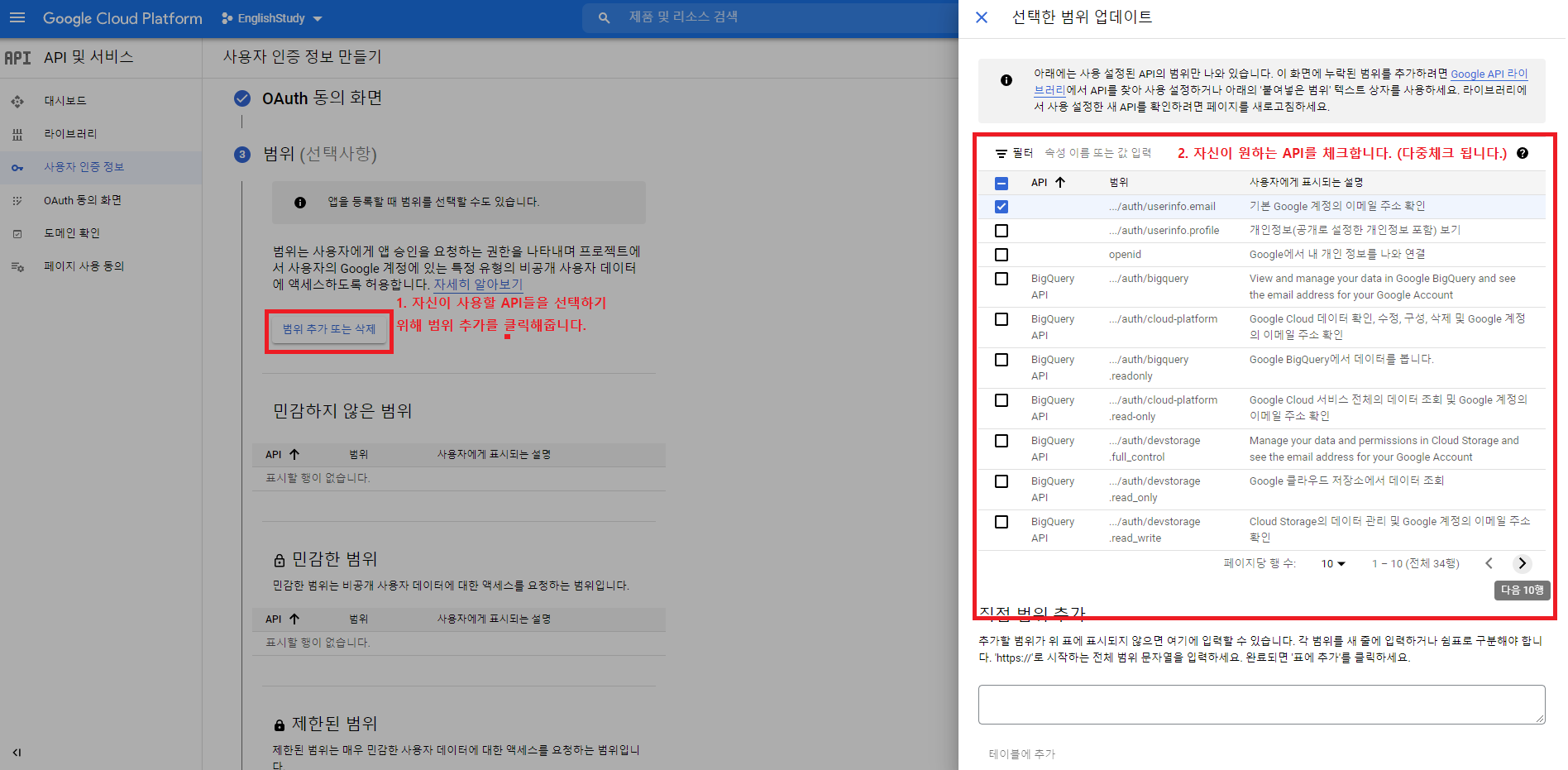This screenshot has width=1568, height=770.
Task: Click the Google Cloud Platform logo
Action: [x=122, y=18]
